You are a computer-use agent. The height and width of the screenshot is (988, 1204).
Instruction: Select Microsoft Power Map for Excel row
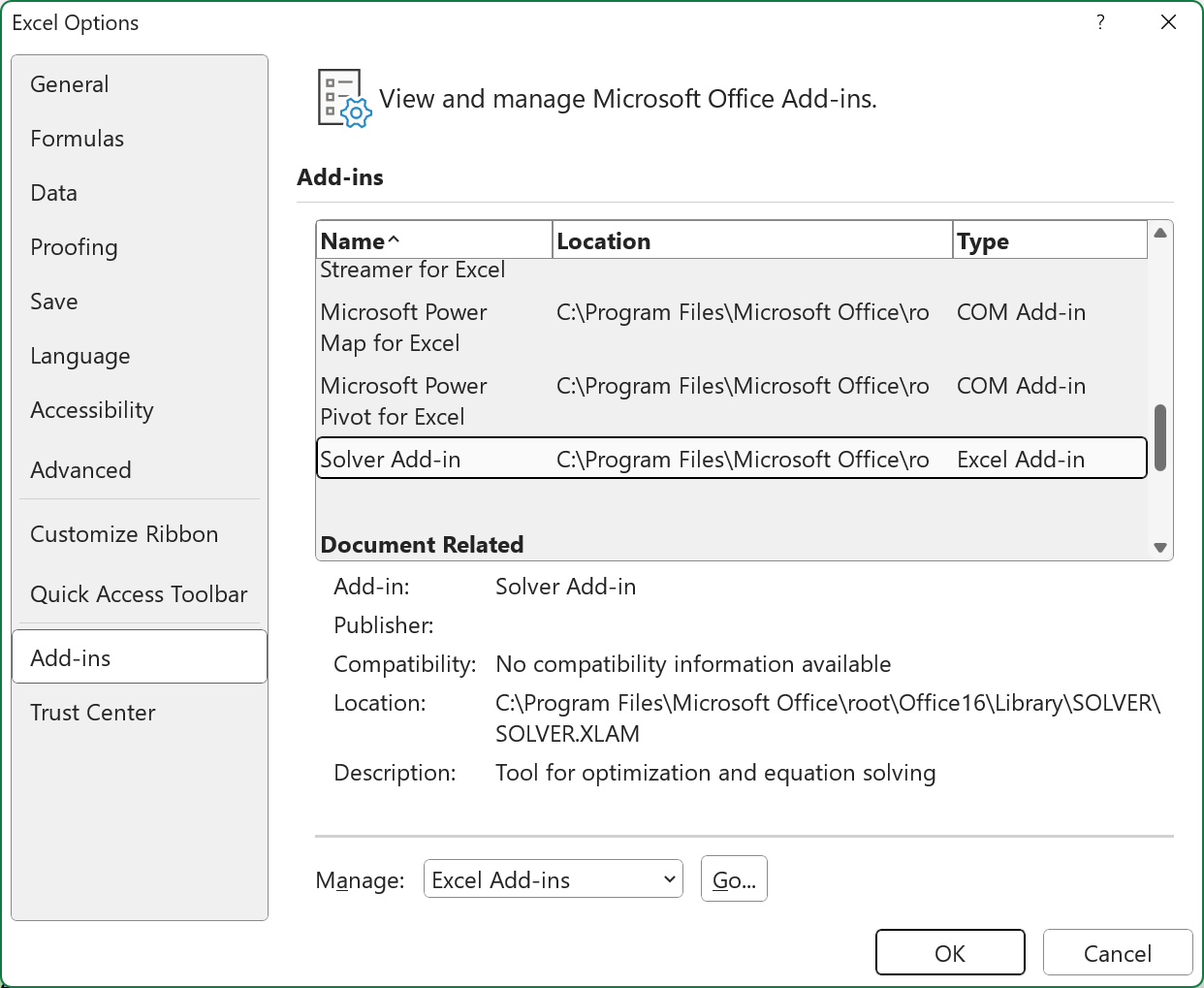click(x=732, y=328)
